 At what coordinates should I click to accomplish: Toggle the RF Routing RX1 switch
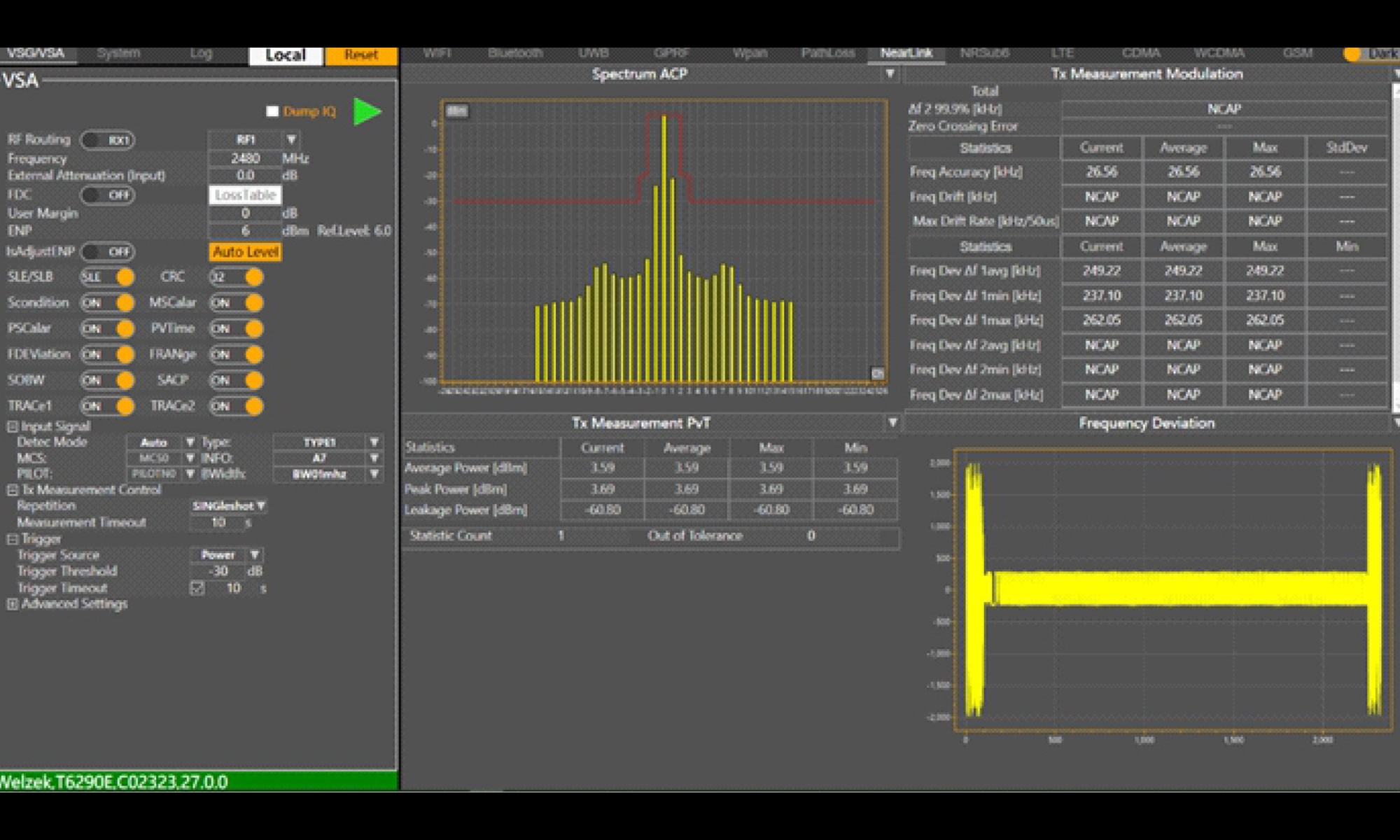(x=107, y=140)
